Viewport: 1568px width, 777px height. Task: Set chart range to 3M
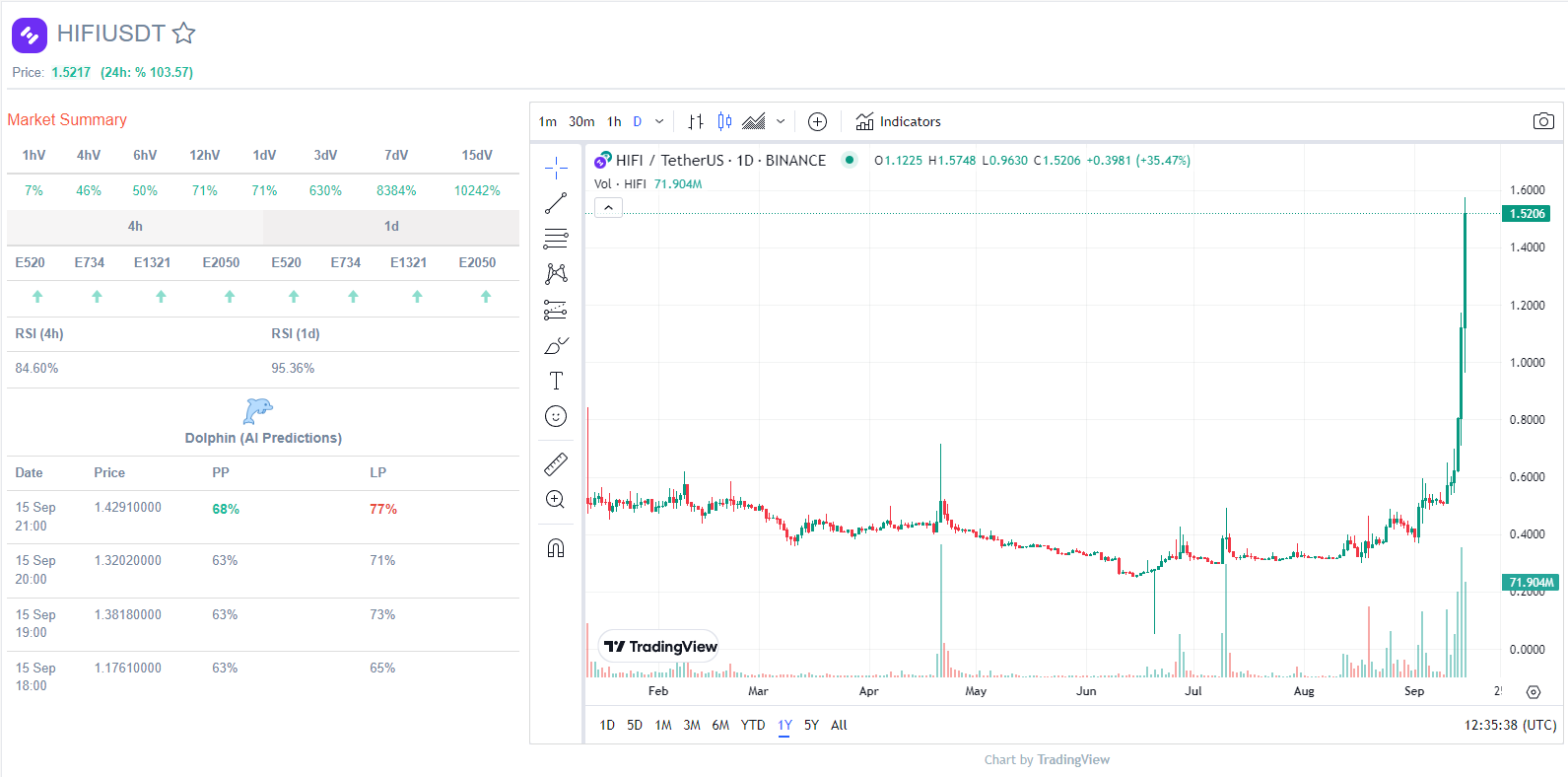692,725
